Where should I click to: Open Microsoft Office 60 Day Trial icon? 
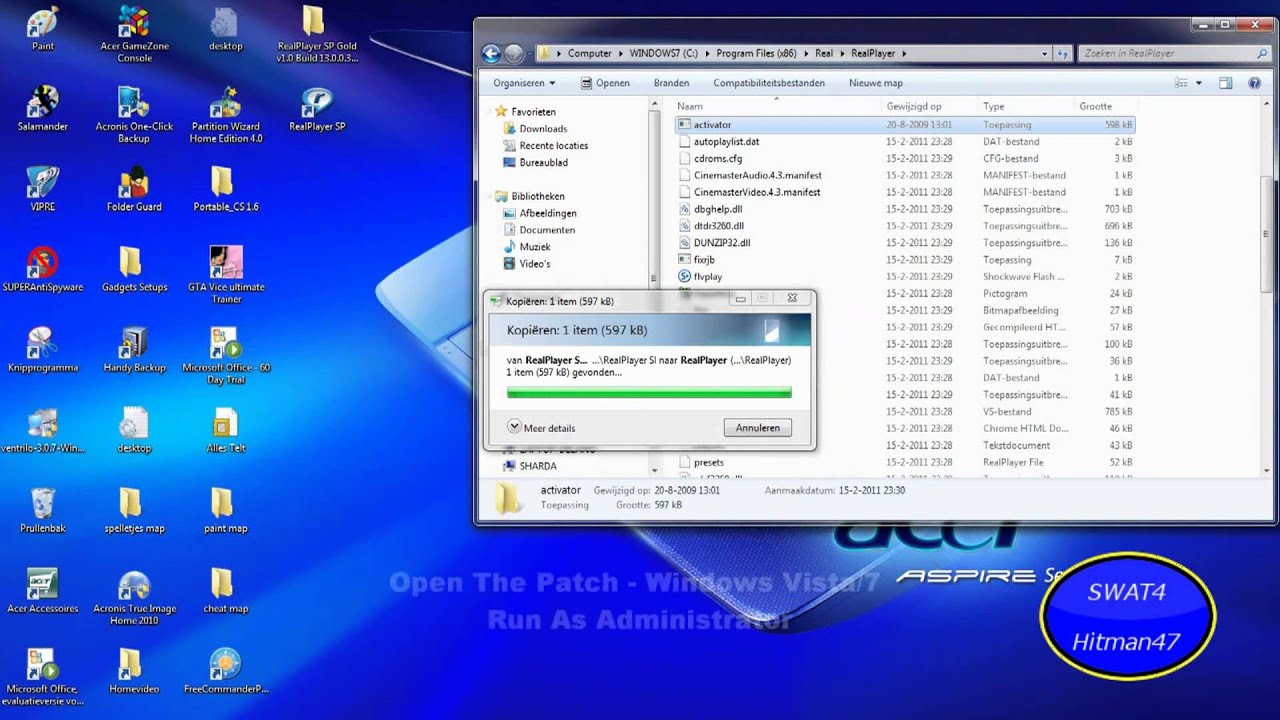[226, 355]
